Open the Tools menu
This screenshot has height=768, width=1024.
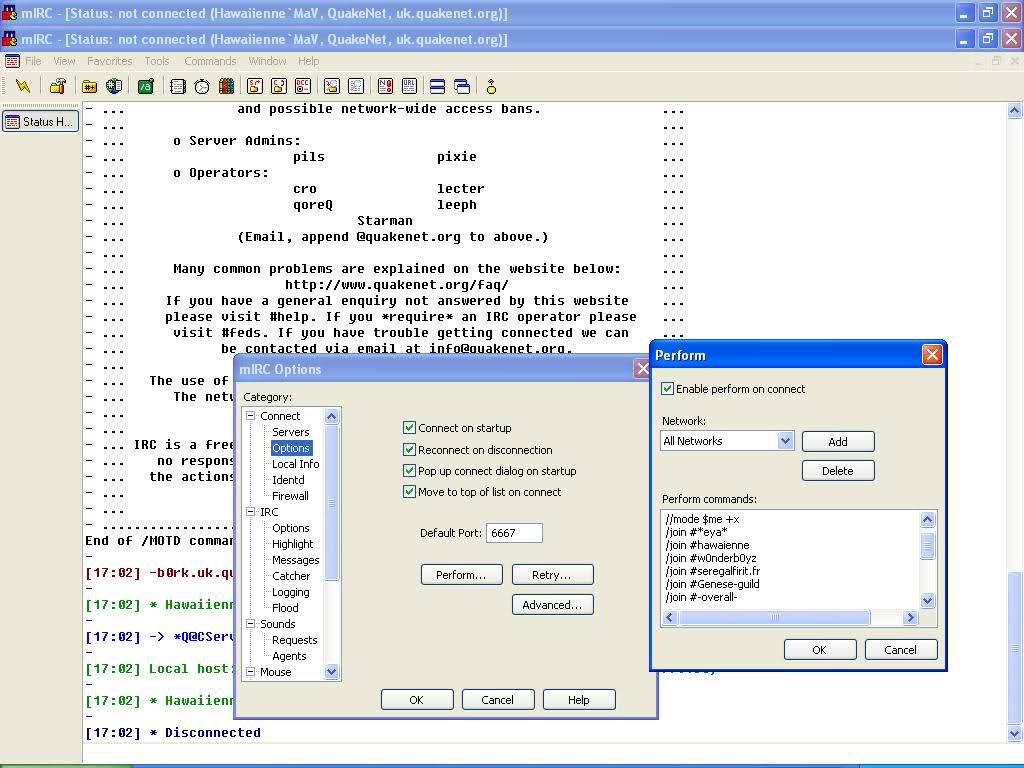[x=157, y=61]
